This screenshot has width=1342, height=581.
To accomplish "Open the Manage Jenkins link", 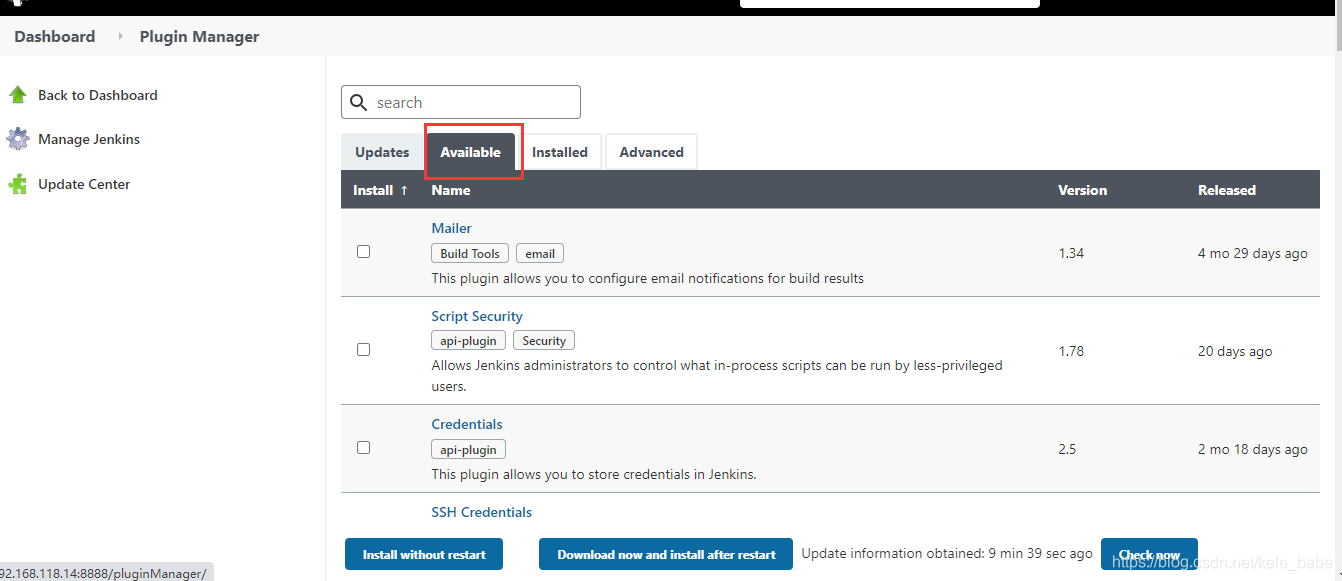I will coord(89,139).
